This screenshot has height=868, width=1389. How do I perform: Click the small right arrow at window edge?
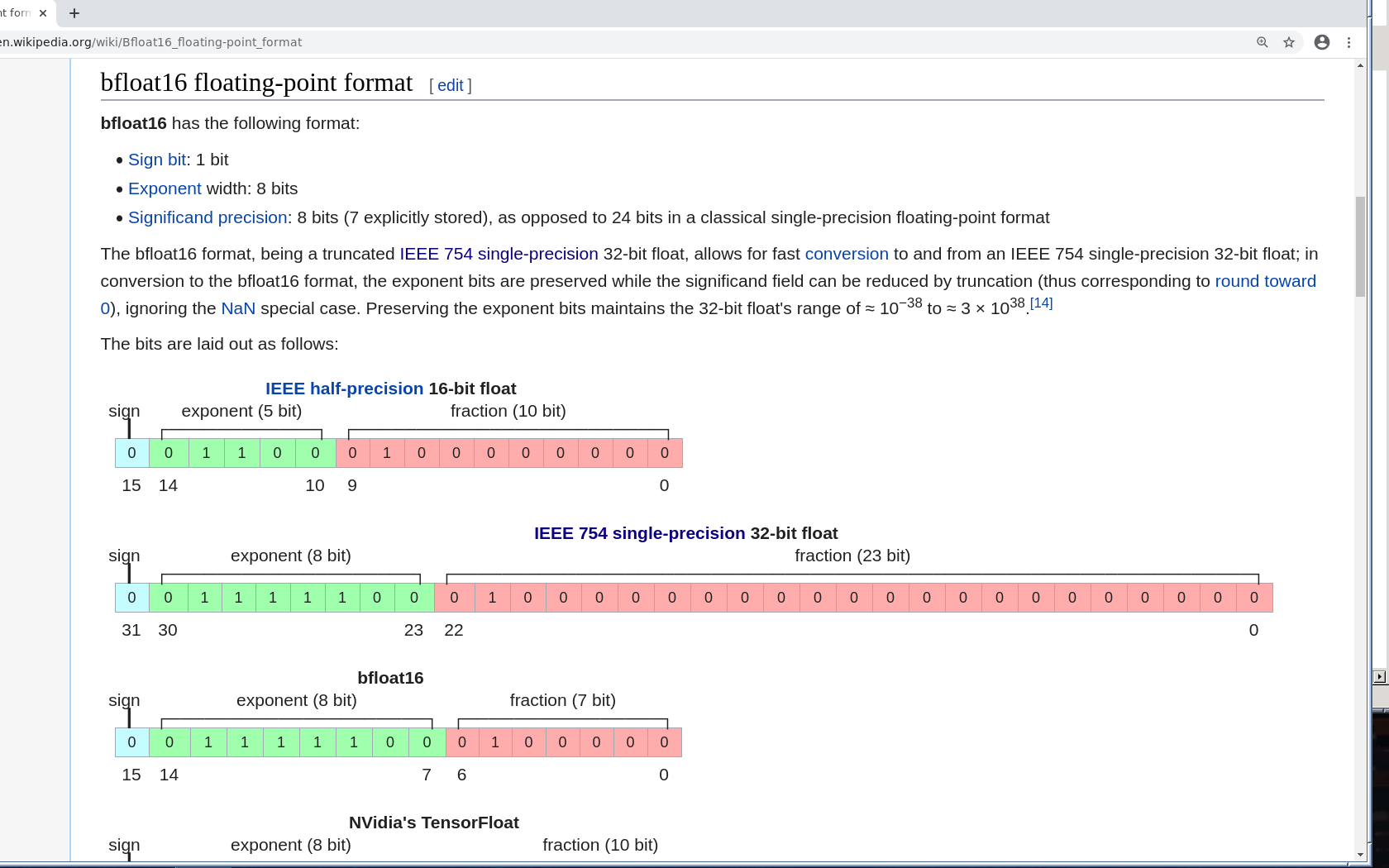pyautogui.click(x=1379, y=677)
